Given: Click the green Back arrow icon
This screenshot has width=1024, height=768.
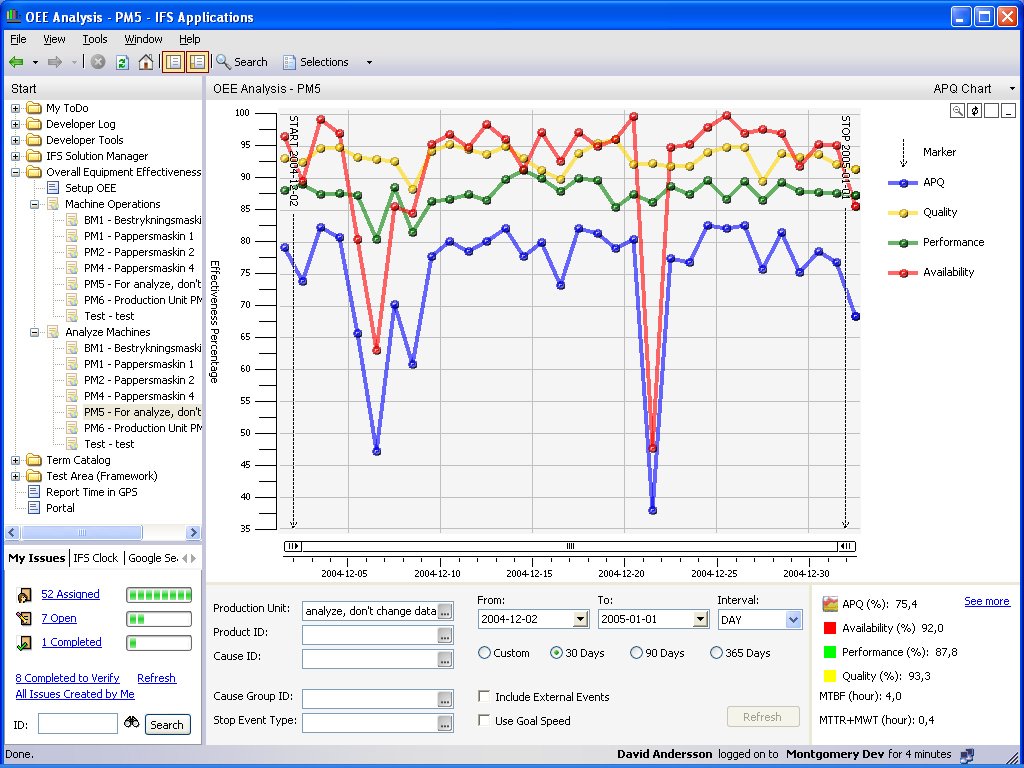Looking at the screenshot, I should tap(16, 62).
